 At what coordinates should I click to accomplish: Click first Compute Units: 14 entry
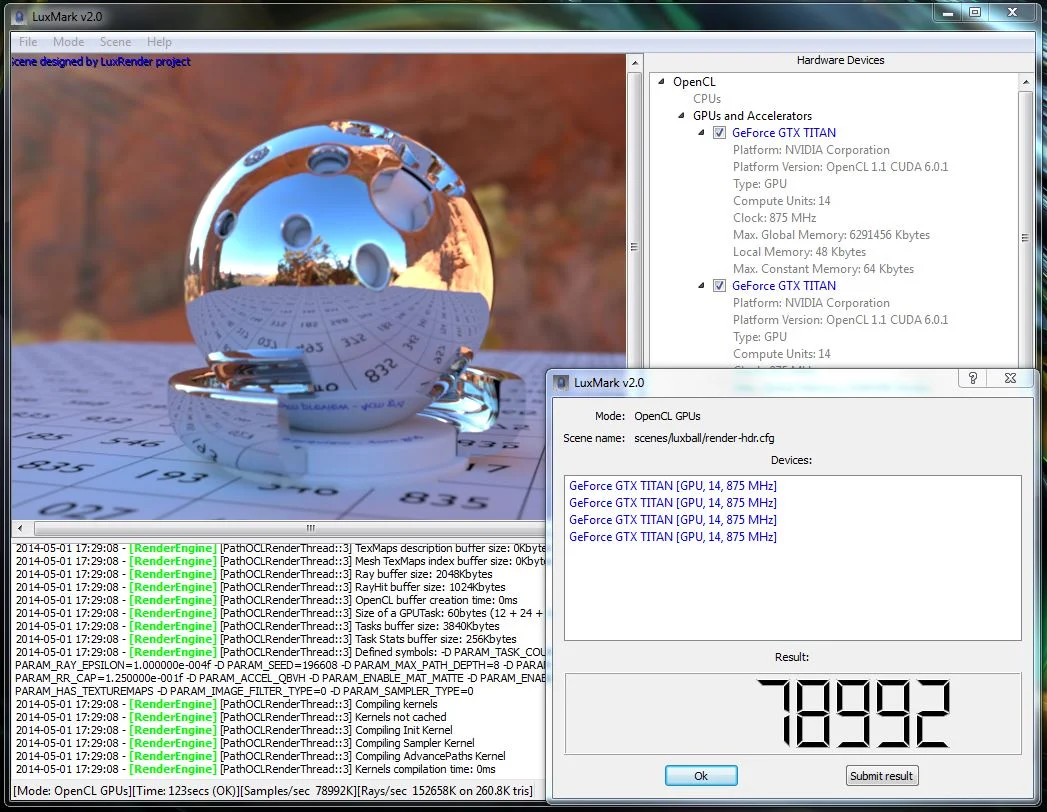(781, 200)
